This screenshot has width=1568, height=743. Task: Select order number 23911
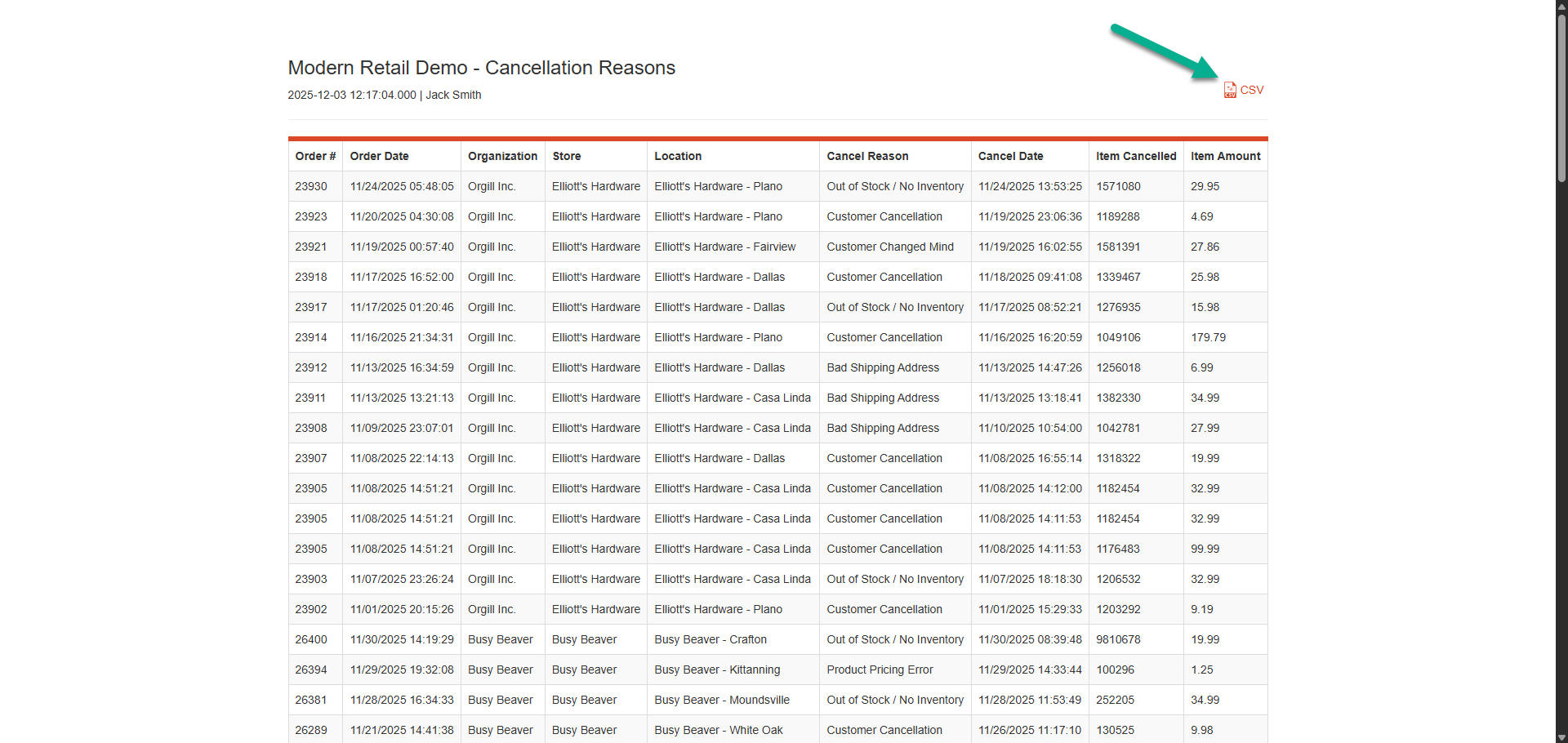(x=310, y=398)
